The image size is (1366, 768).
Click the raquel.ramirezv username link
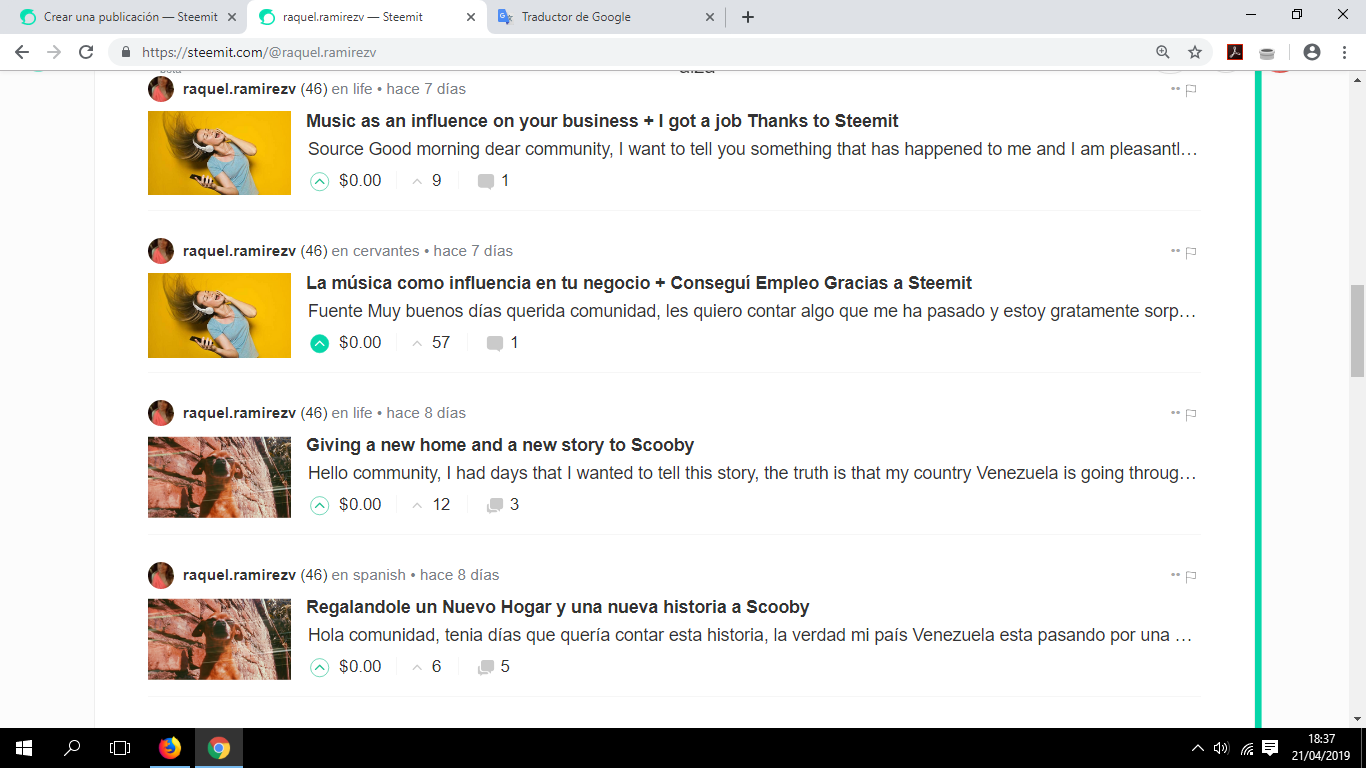(x=236, y=89)
